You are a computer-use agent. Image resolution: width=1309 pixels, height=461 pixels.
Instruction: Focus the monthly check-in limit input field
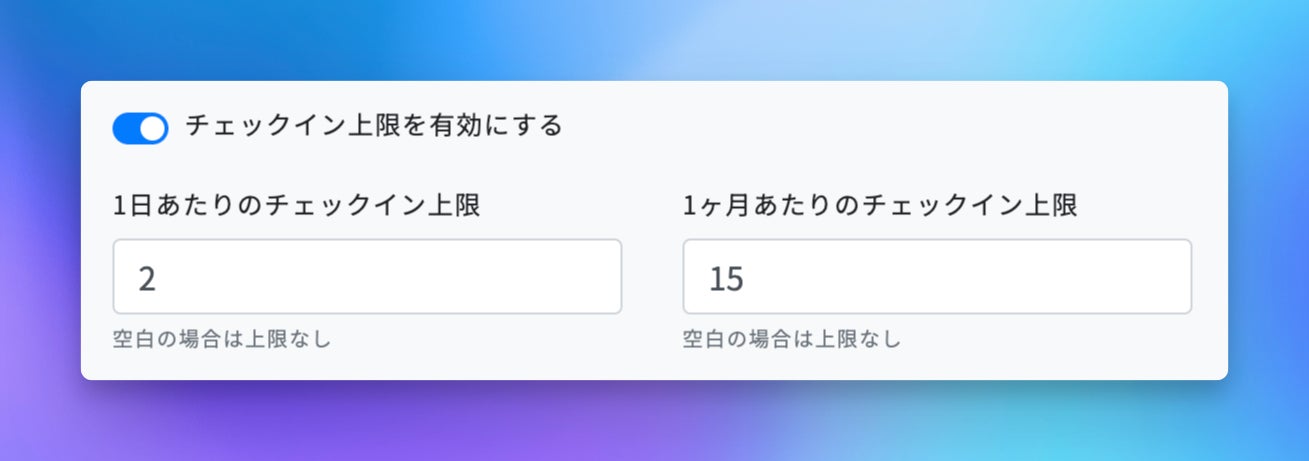coord(937,277)
